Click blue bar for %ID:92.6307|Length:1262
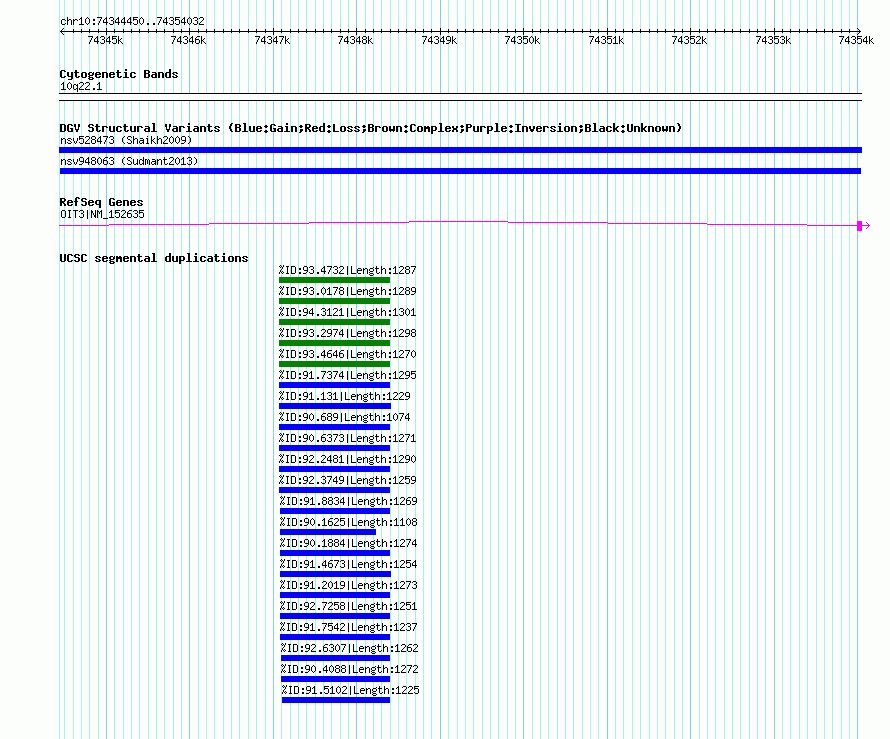Image resolution: width=890 pixels, height=739 pixels. 335,658
